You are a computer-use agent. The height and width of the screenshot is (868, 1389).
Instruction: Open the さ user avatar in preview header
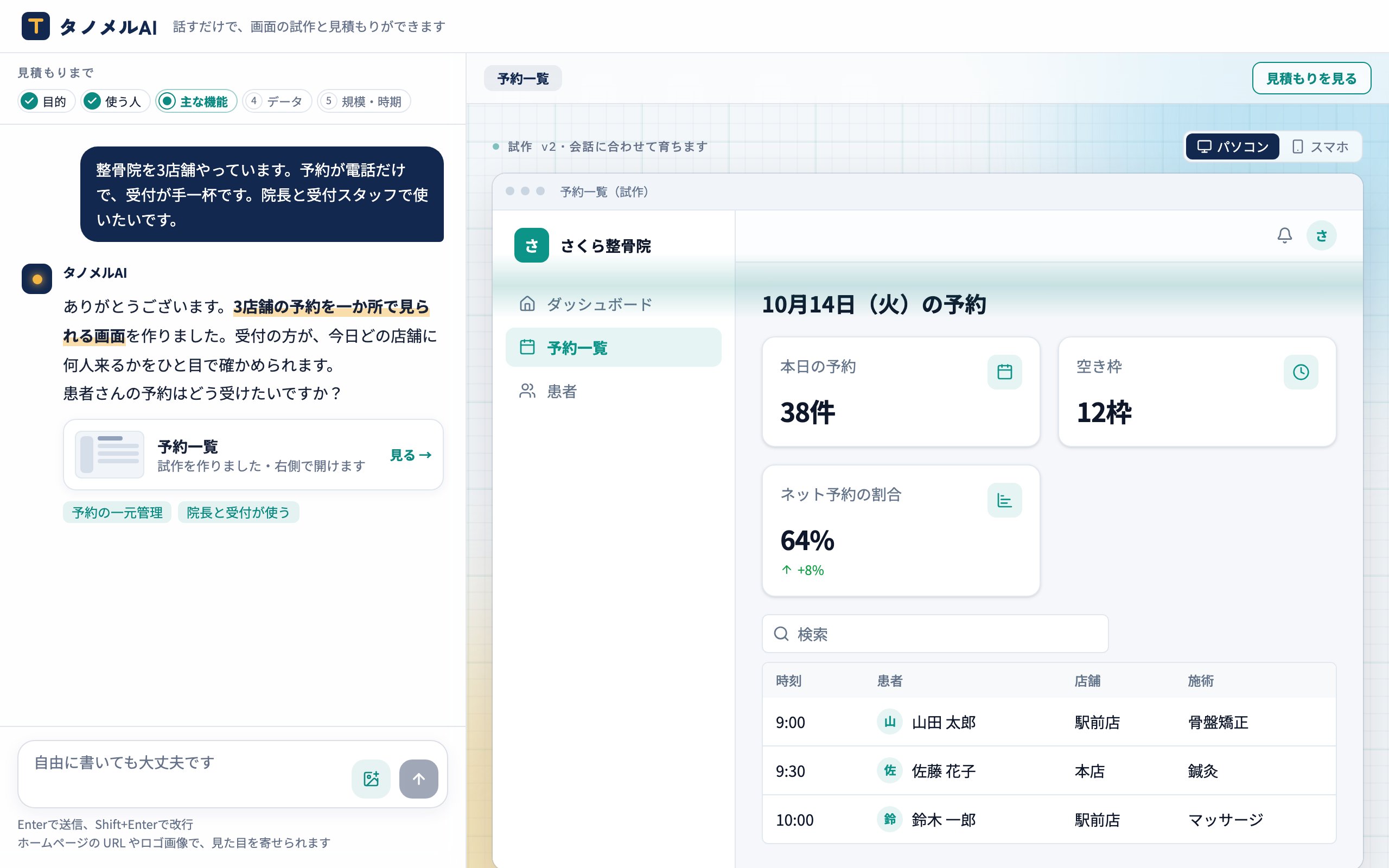pos(1321,235)
